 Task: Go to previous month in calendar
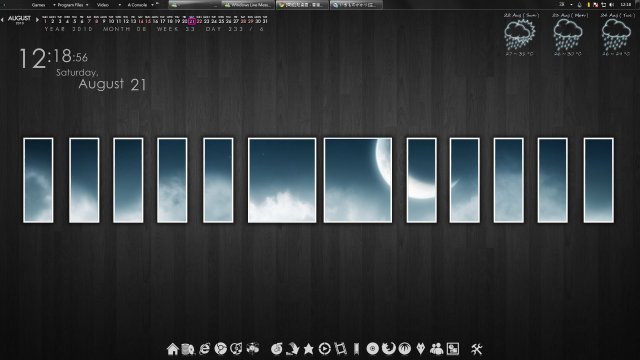(x=2, y=20)
